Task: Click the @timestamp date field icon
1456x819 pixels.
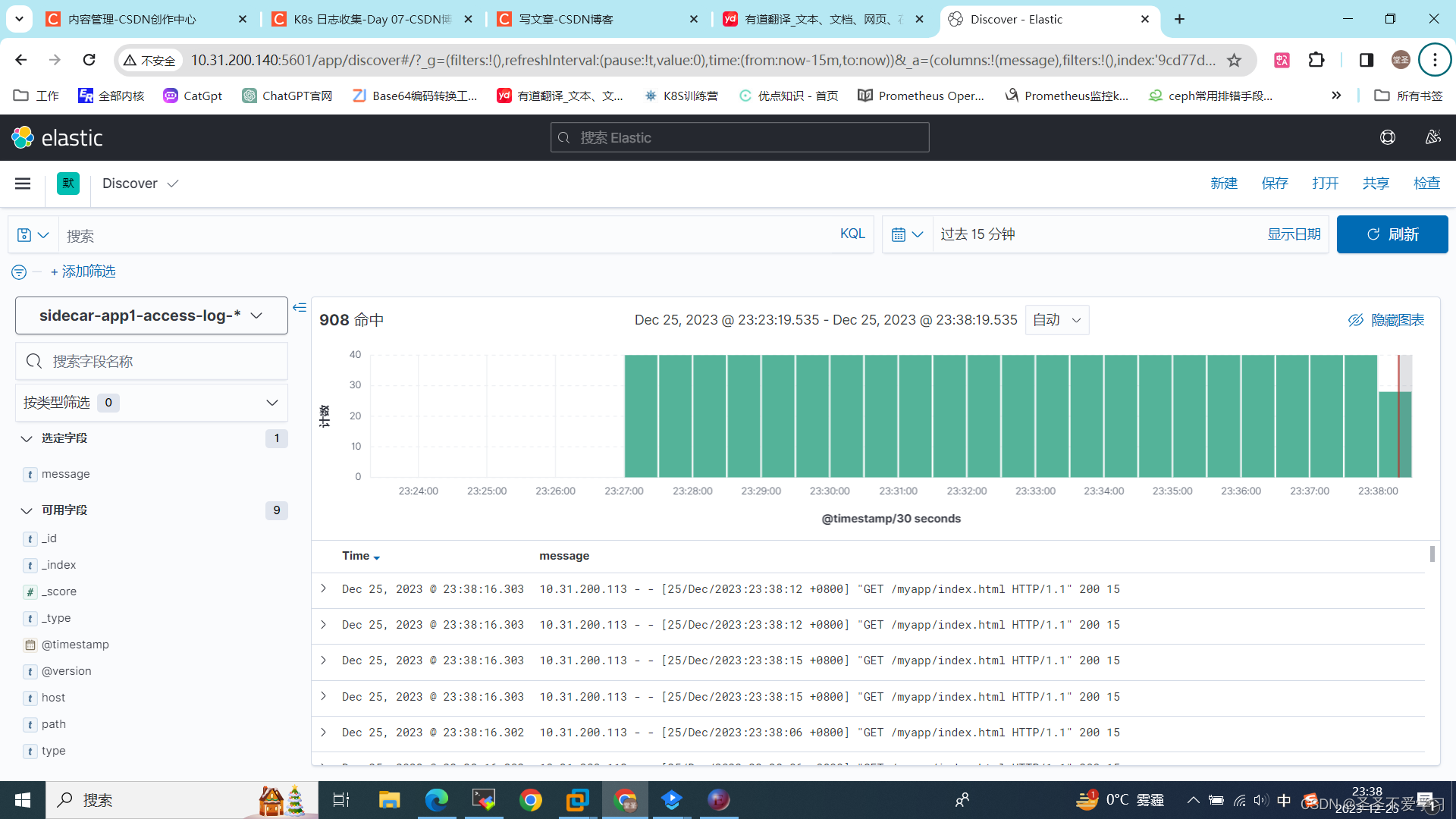Action: pyautogui.click(x=30, y=645)
